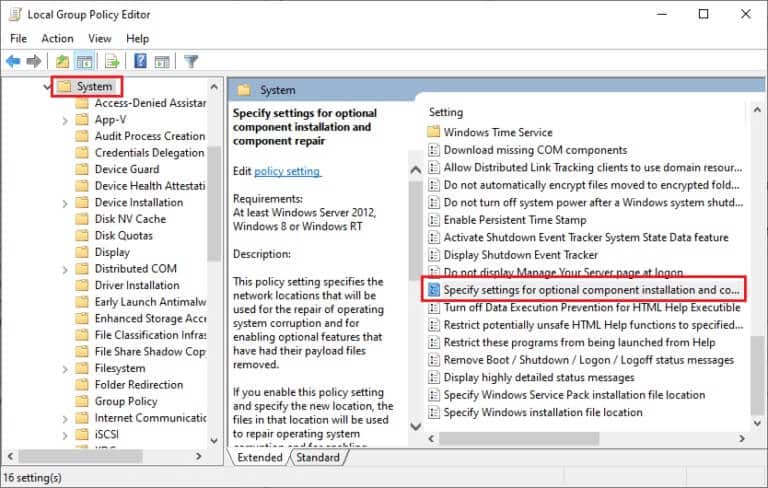Select Early Launch Antimalware folder
This screenshot has height=488, width=768.
(141, 302)
